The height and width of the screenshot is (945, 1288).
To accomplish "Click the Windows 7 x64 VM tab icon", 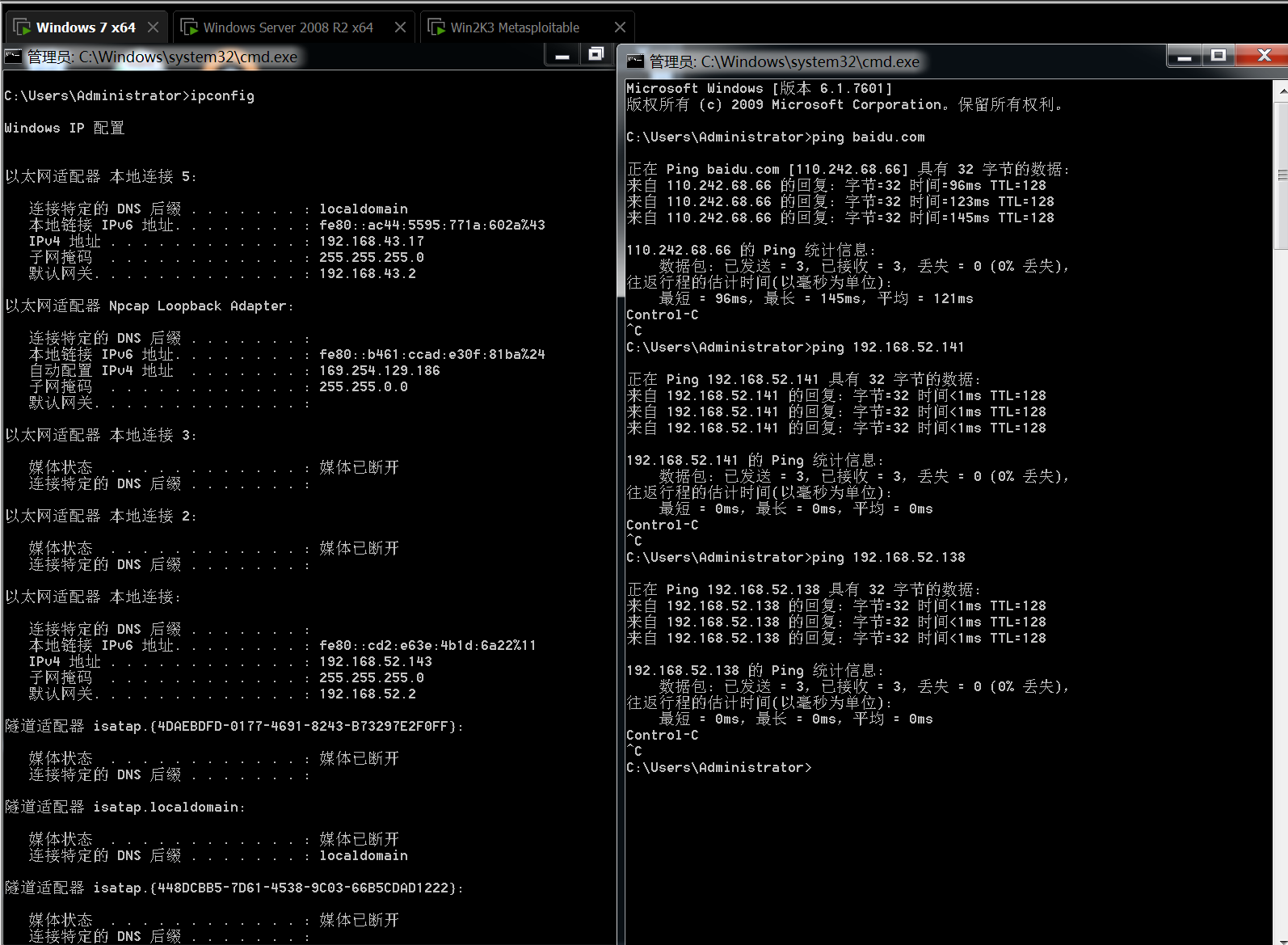I will 22,27.
